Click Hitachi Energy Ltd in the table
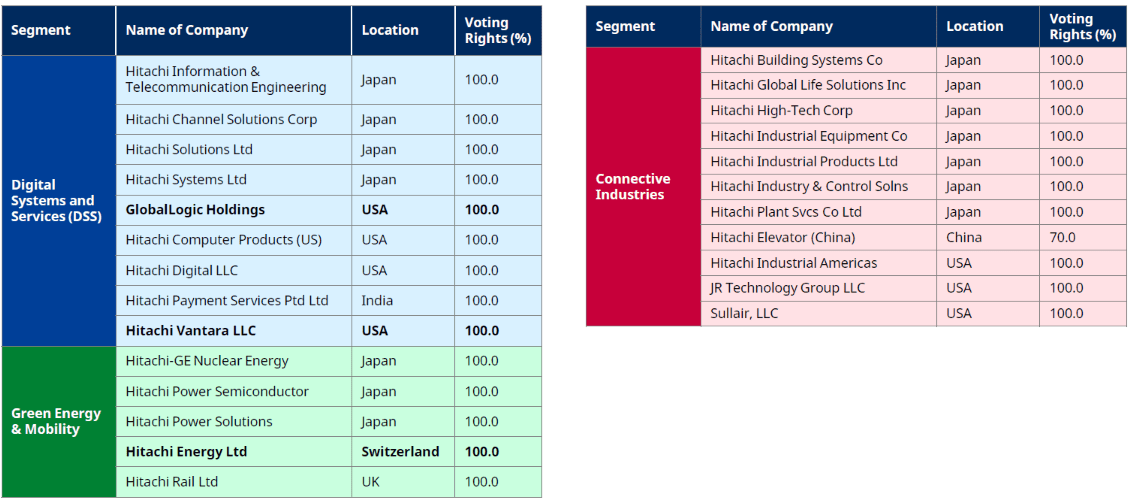Image resolution: width=1131 pixels, height=500 pixels. (x=186, y=451)
